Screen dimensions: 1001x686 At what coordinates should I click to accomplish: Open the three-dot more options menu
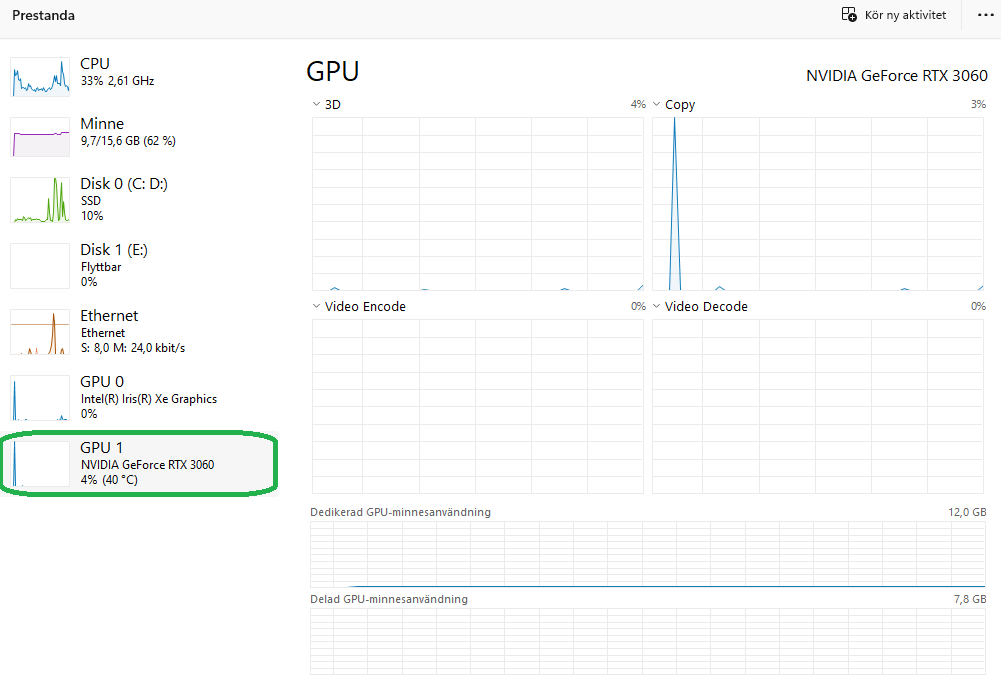[x=984, y=15]
